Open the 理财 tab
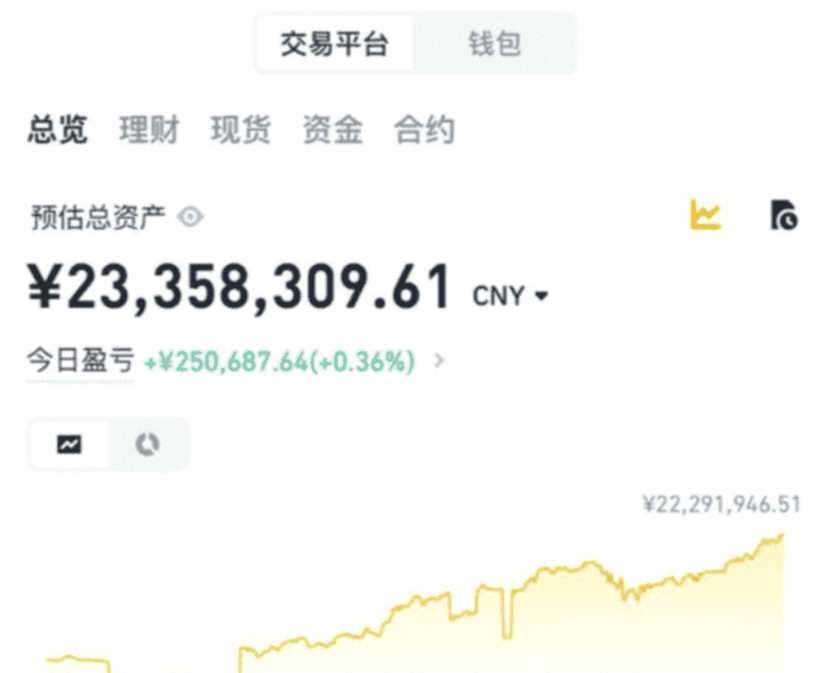 149,130
